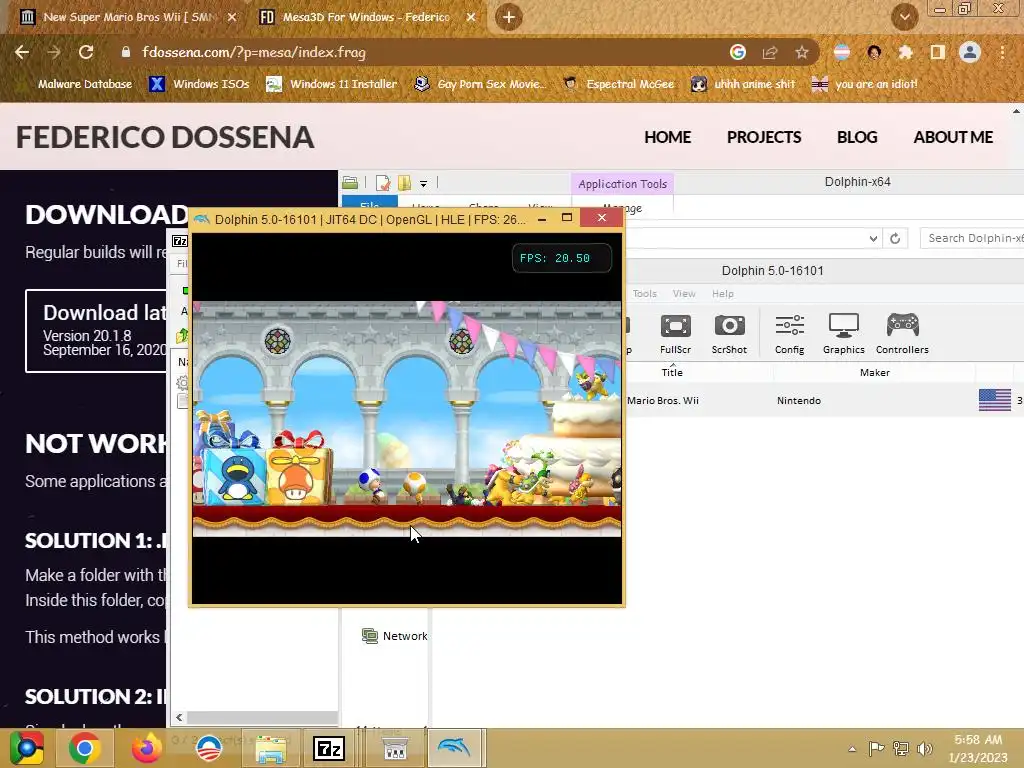Bookmark this page with the star icon
Viewport: 1024px width, 768px height.
(802, 52)
